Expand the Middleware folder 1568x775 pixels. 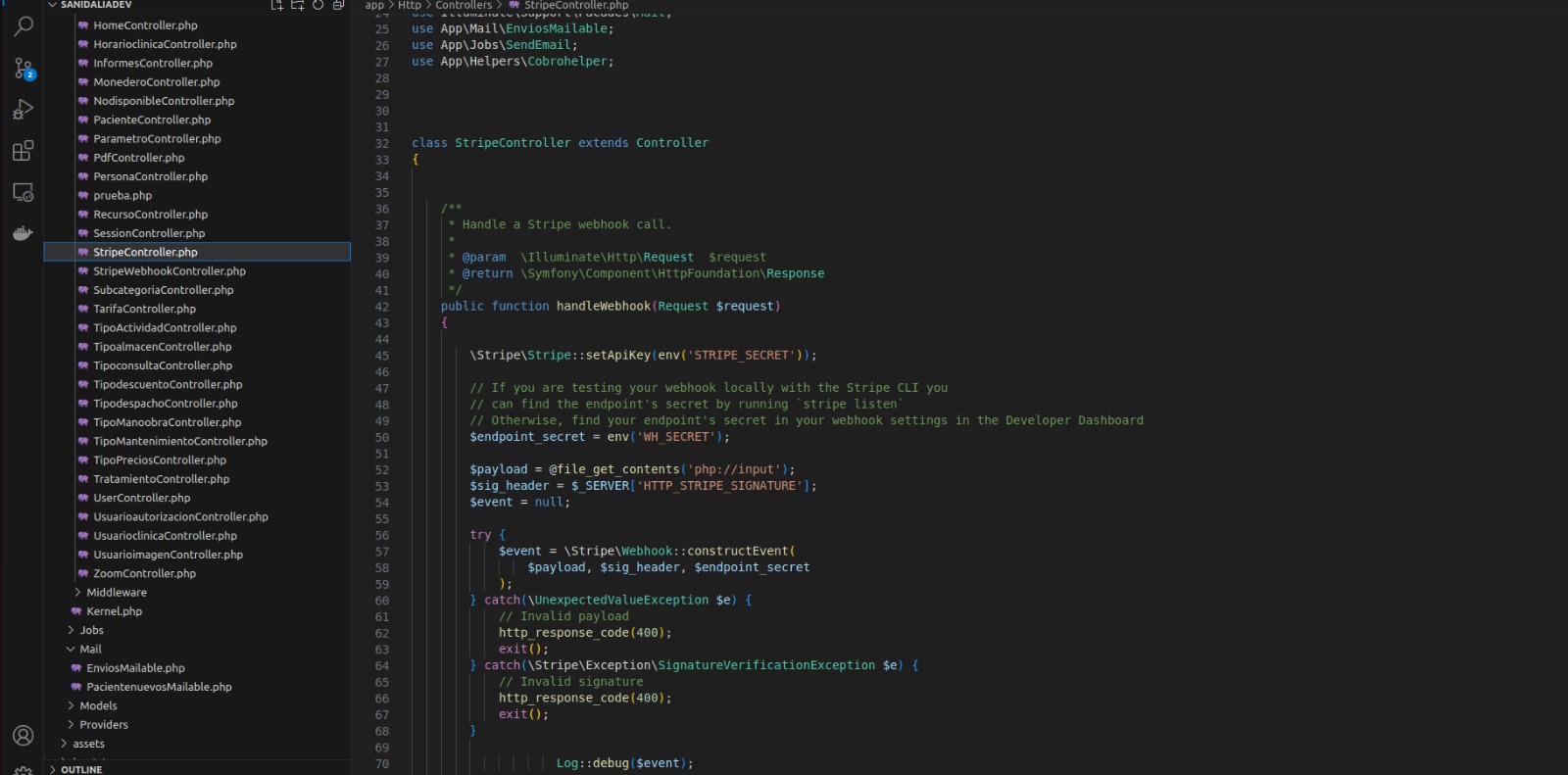click(116, 592)
